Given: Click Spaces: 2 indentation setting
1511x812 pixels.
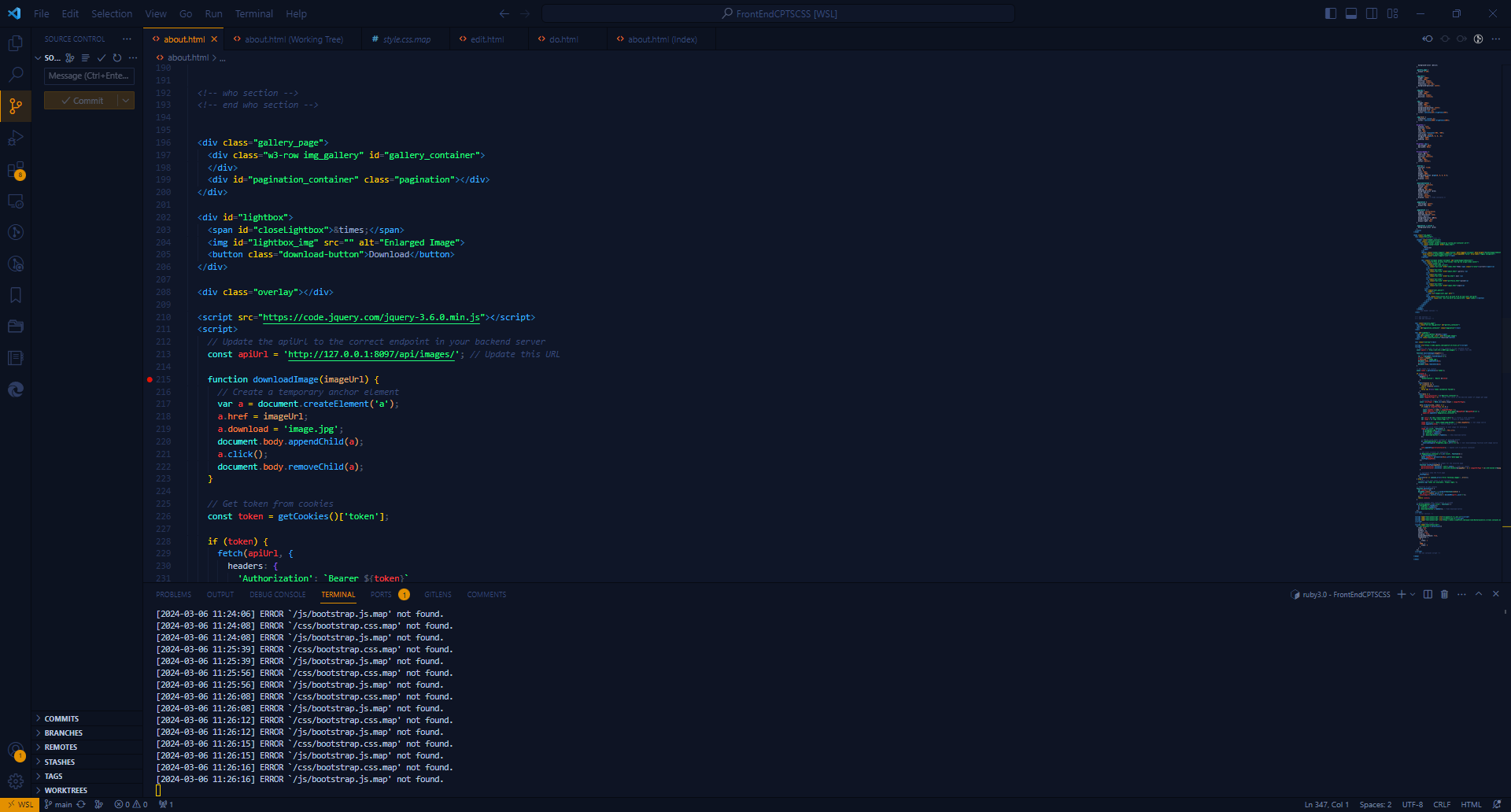Looking at the screenshot, I should click(x=1375, y=804).
